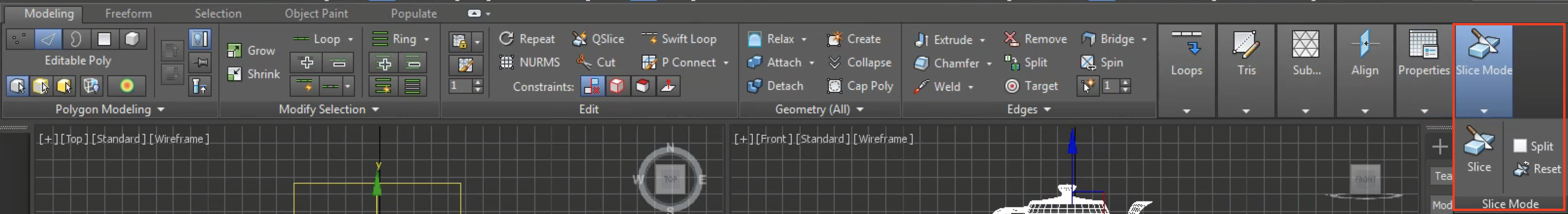The image size is (1568, 214).
Task: Set constraint to Face
Action: click(643, 86)
